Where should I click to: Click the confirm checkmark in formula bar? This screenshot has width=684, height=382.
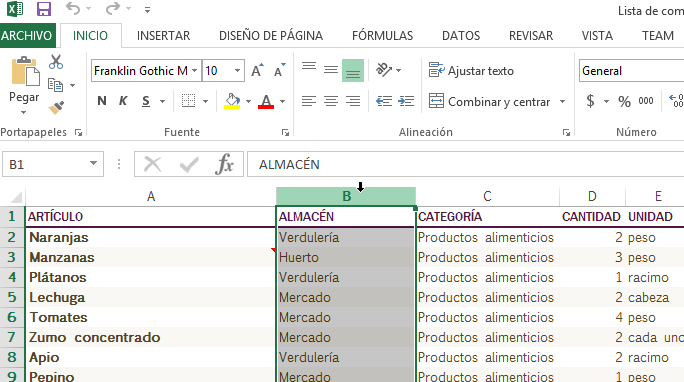coord(189,164)
